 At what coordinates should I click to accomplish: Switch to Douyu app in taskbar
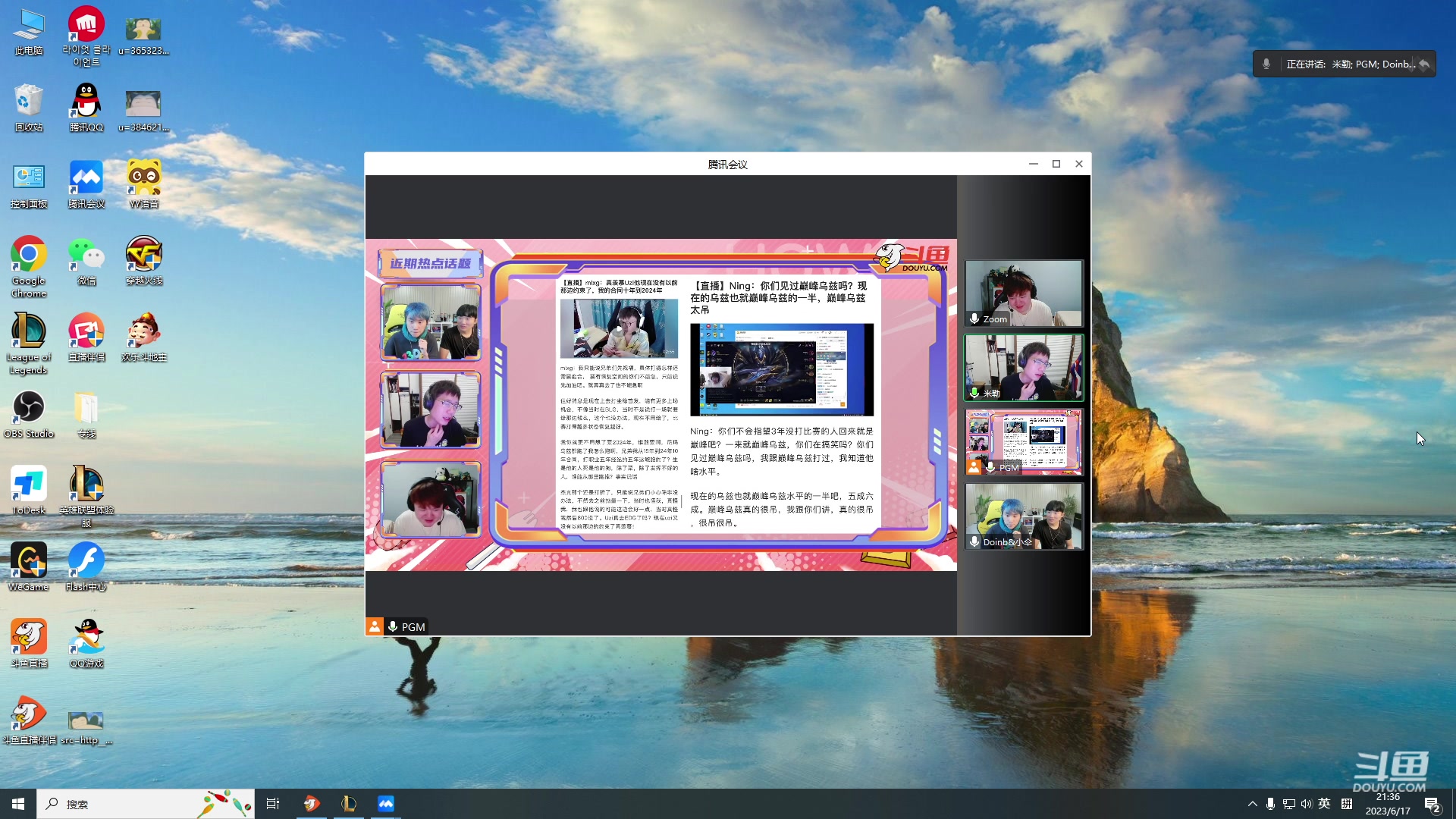click(x=312, y=804)
